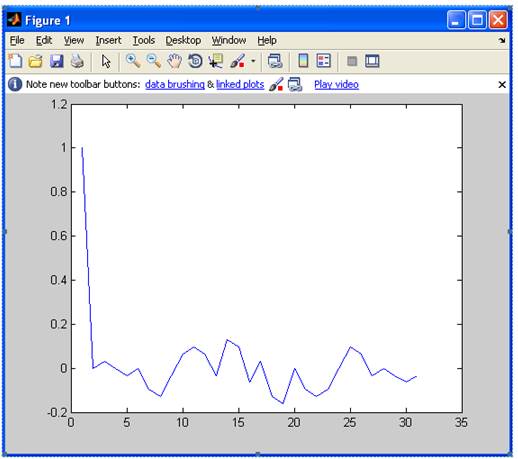518x459 pixels.
Task: Hide plot tools using toolbar icon
Action: pyautogui.click(x=352, y=61)
